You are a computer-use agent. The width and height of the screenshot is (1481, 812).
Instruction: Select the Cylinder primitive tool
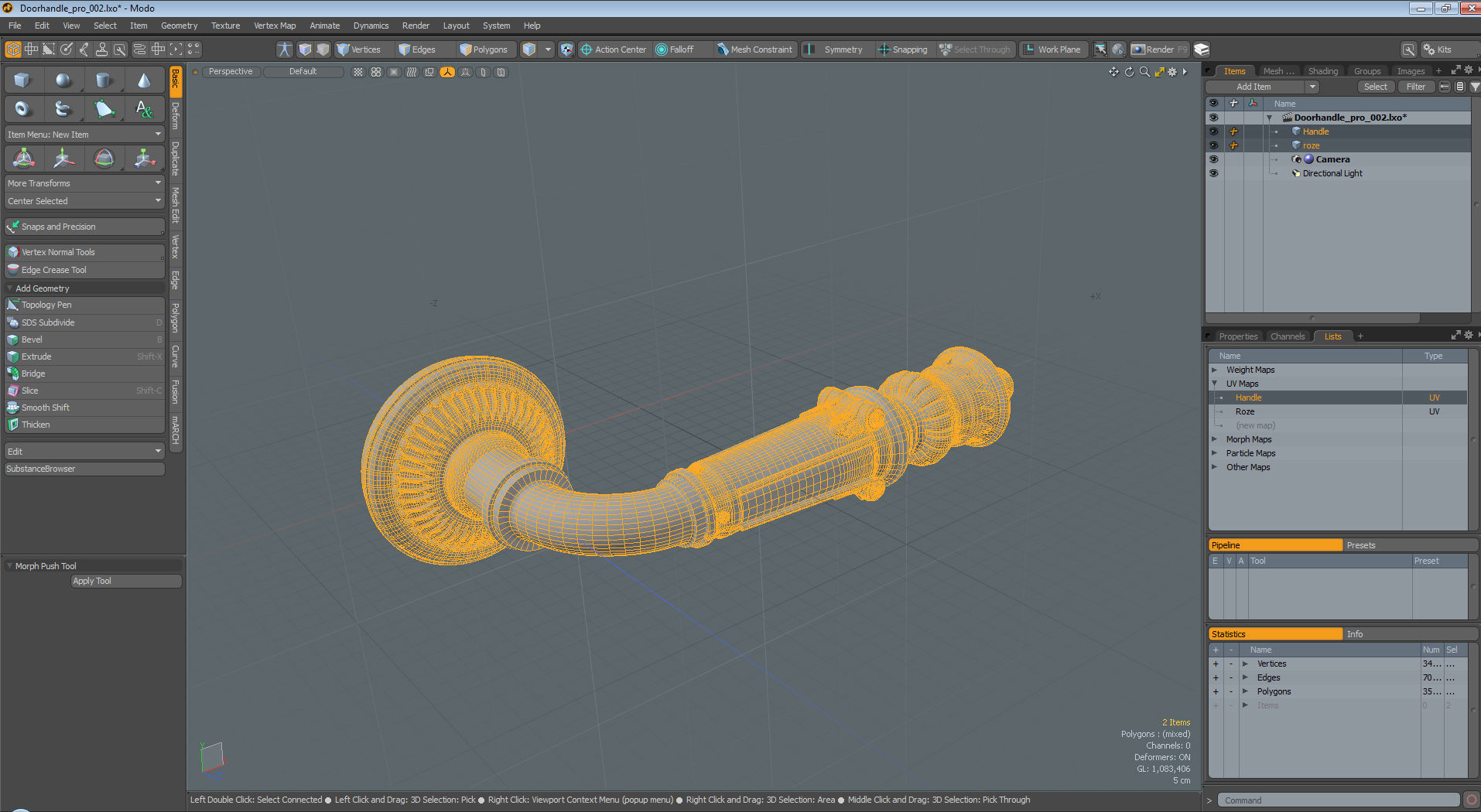[x=104, y=80]
